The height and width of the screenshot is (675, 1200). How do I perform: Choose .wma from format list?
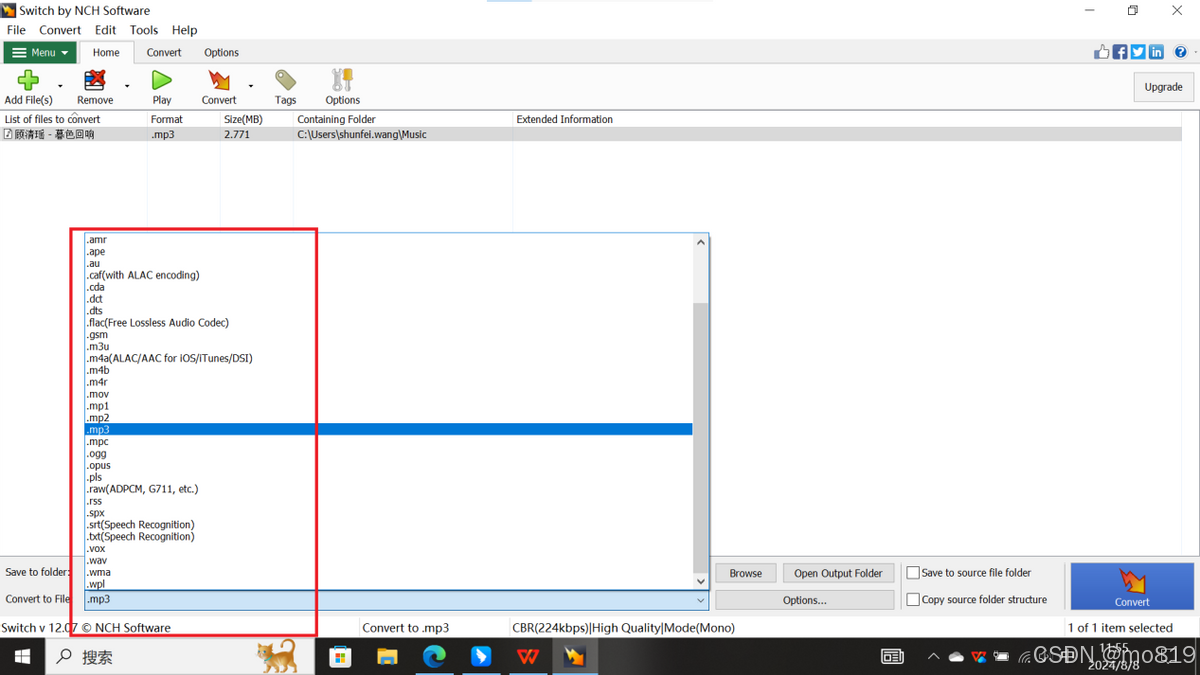[388, 573]
